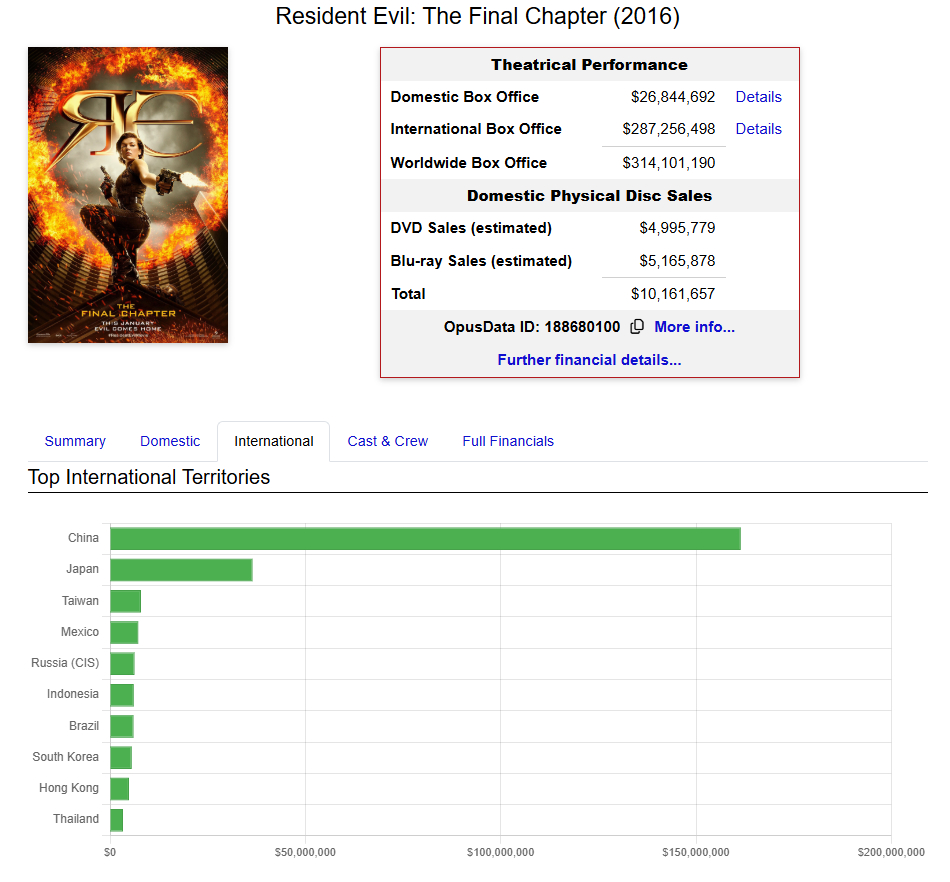Click the $50,000,000 axis label
Image resolution: width=950 pixels, height=882 pixels.
tap(305, 852)
